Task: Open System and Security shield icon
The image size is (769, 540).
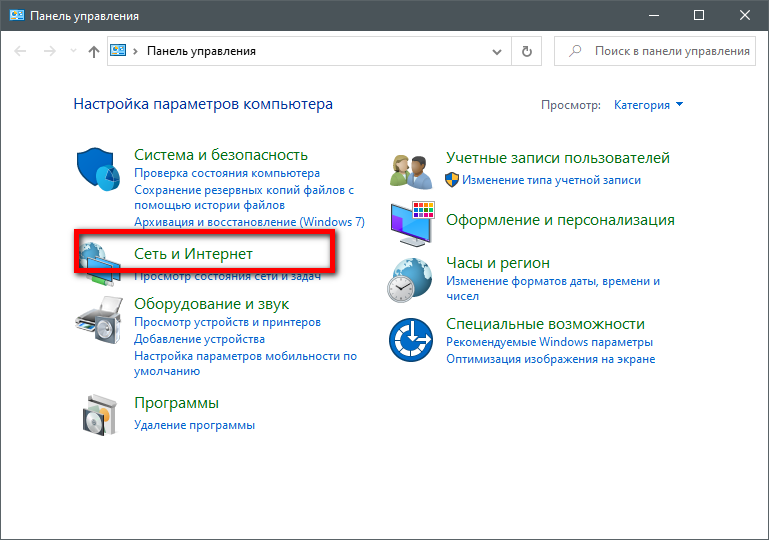Action: coord(99,169)
